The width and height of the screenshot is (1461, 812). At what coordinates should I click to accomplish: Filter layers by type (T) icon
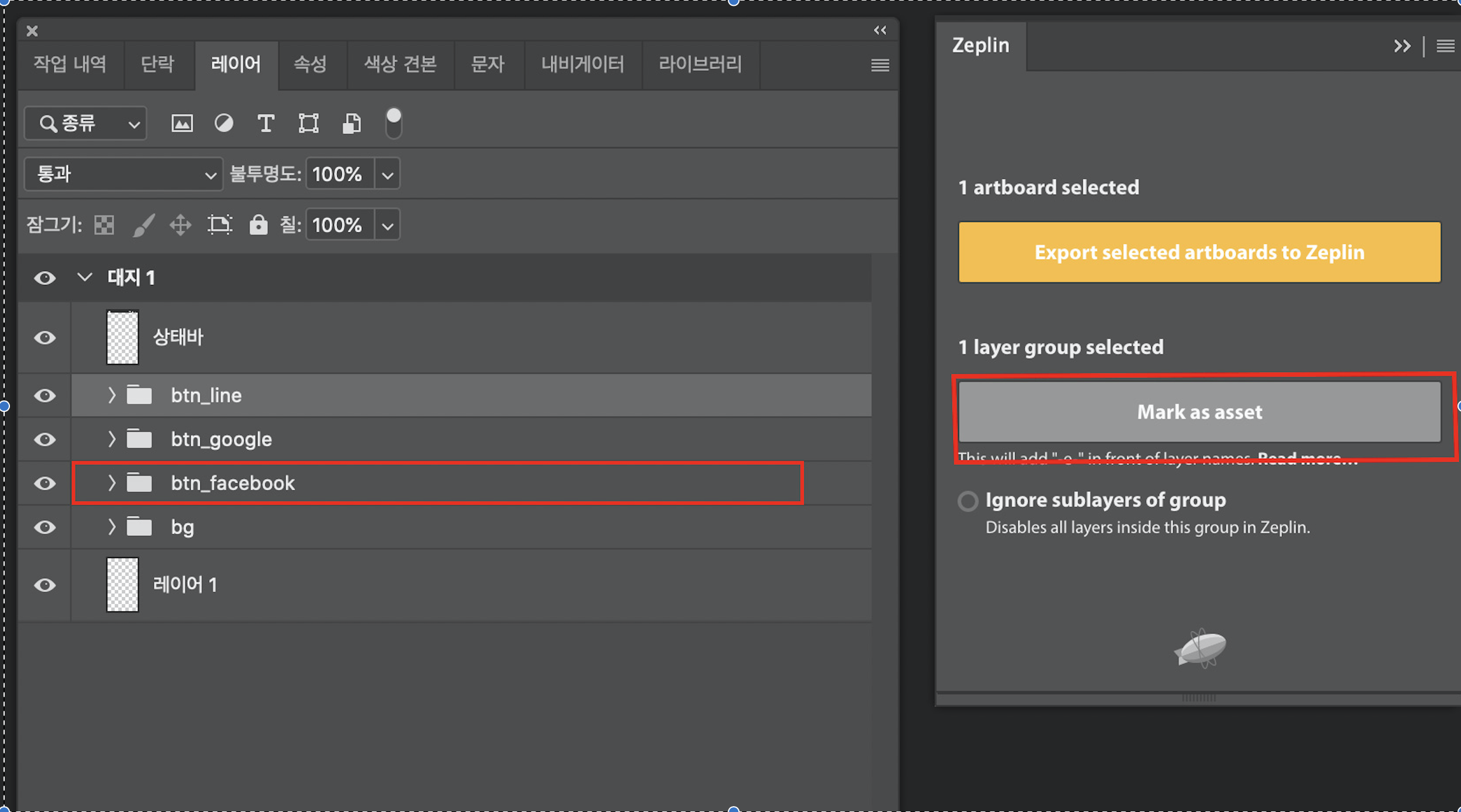[266, 123]
